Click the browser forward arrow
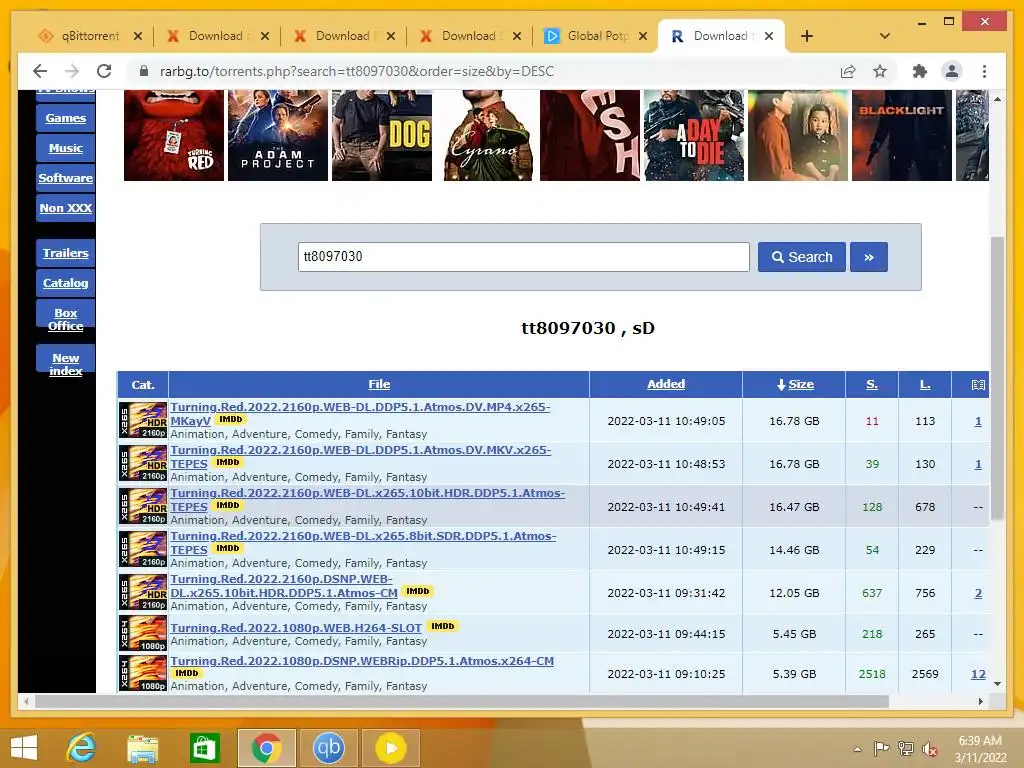 [x=72, y=71]
